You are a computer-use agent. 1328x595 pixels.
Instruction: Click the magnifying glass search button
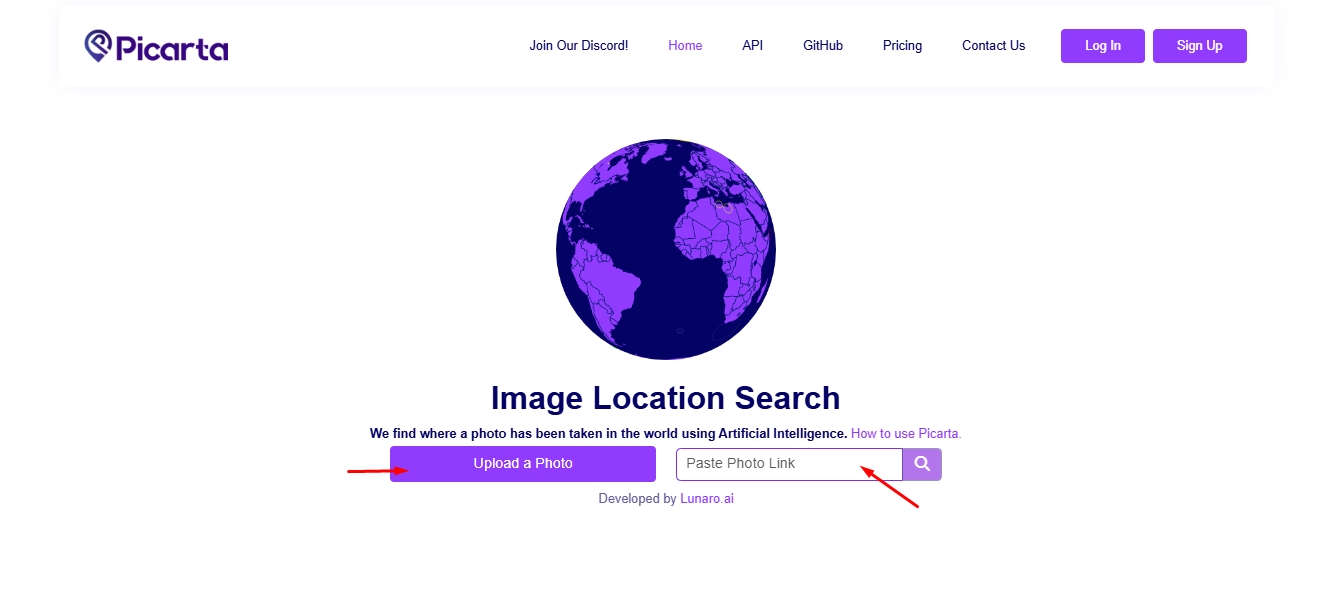click(x=922, y=464)
